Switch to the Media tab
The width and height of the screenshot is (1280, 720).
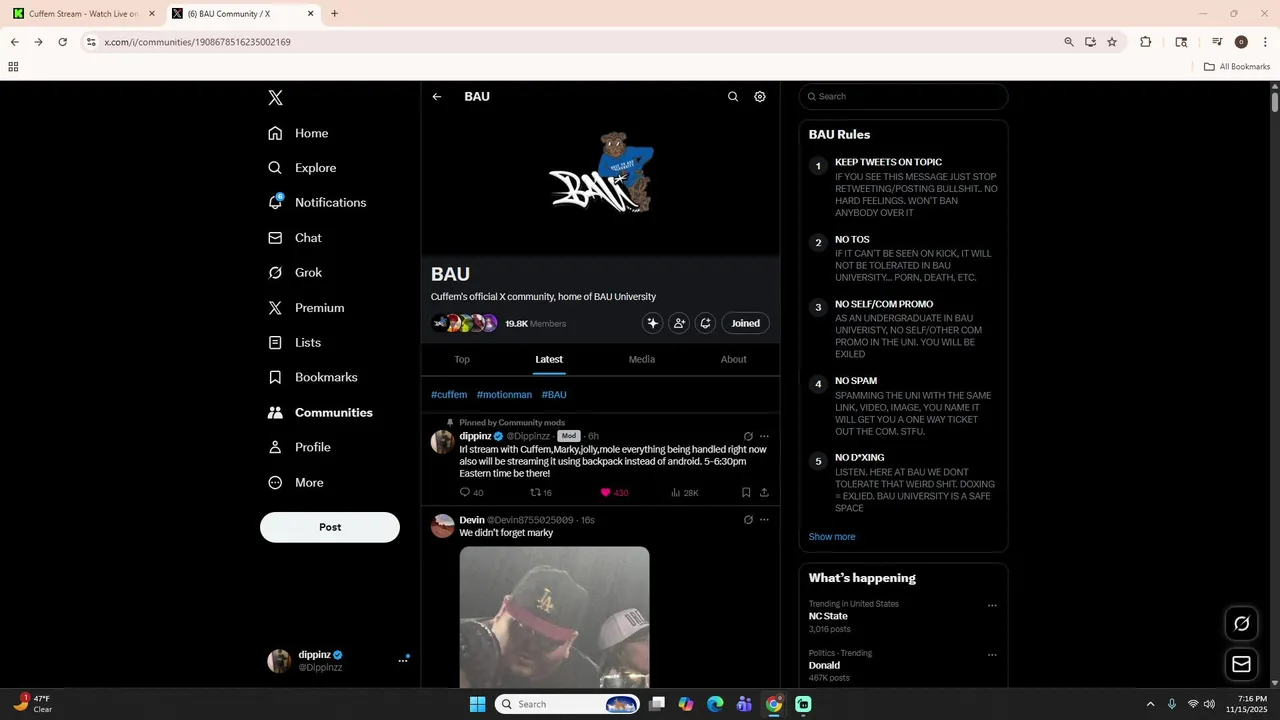[x=642, y=359]
